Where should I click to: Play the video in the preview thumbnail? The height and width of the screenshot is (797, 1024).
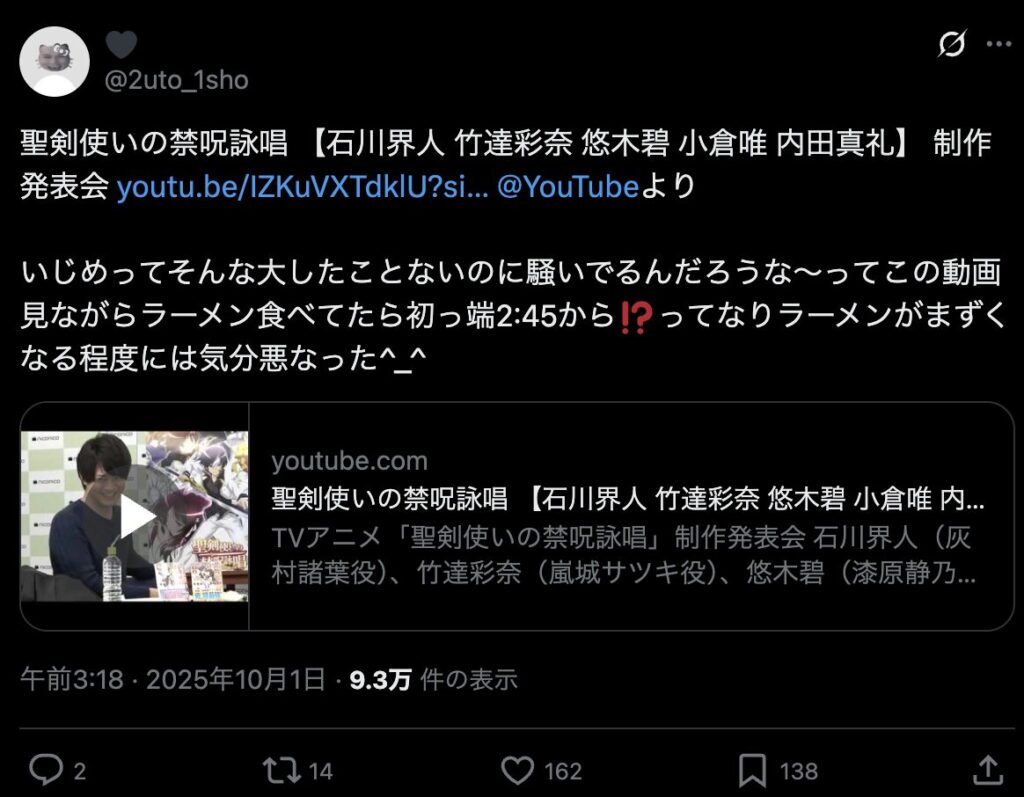pos(136,517)
